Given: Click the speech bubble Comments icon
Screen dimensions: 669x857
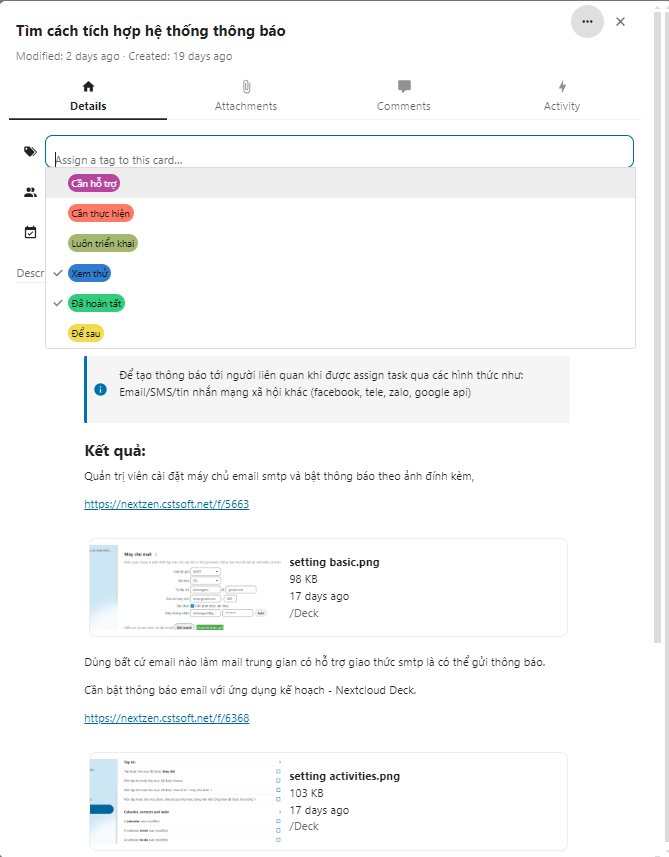Looking at the screenshot, I should tap(404, 86).
